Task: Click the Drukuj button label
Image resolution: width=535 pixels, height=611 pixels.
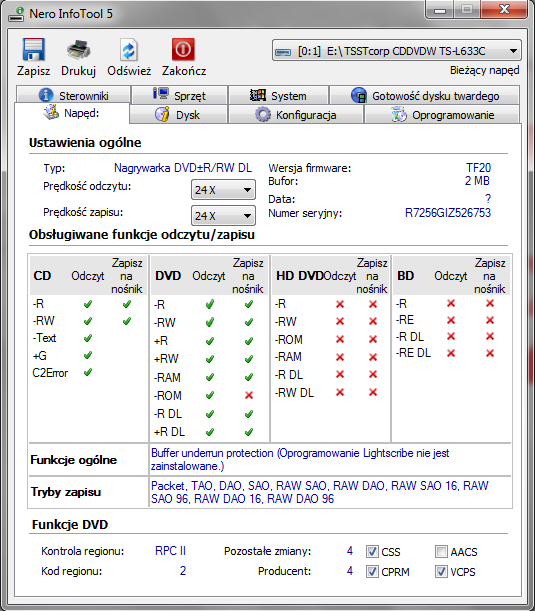Action: [78, 71]
